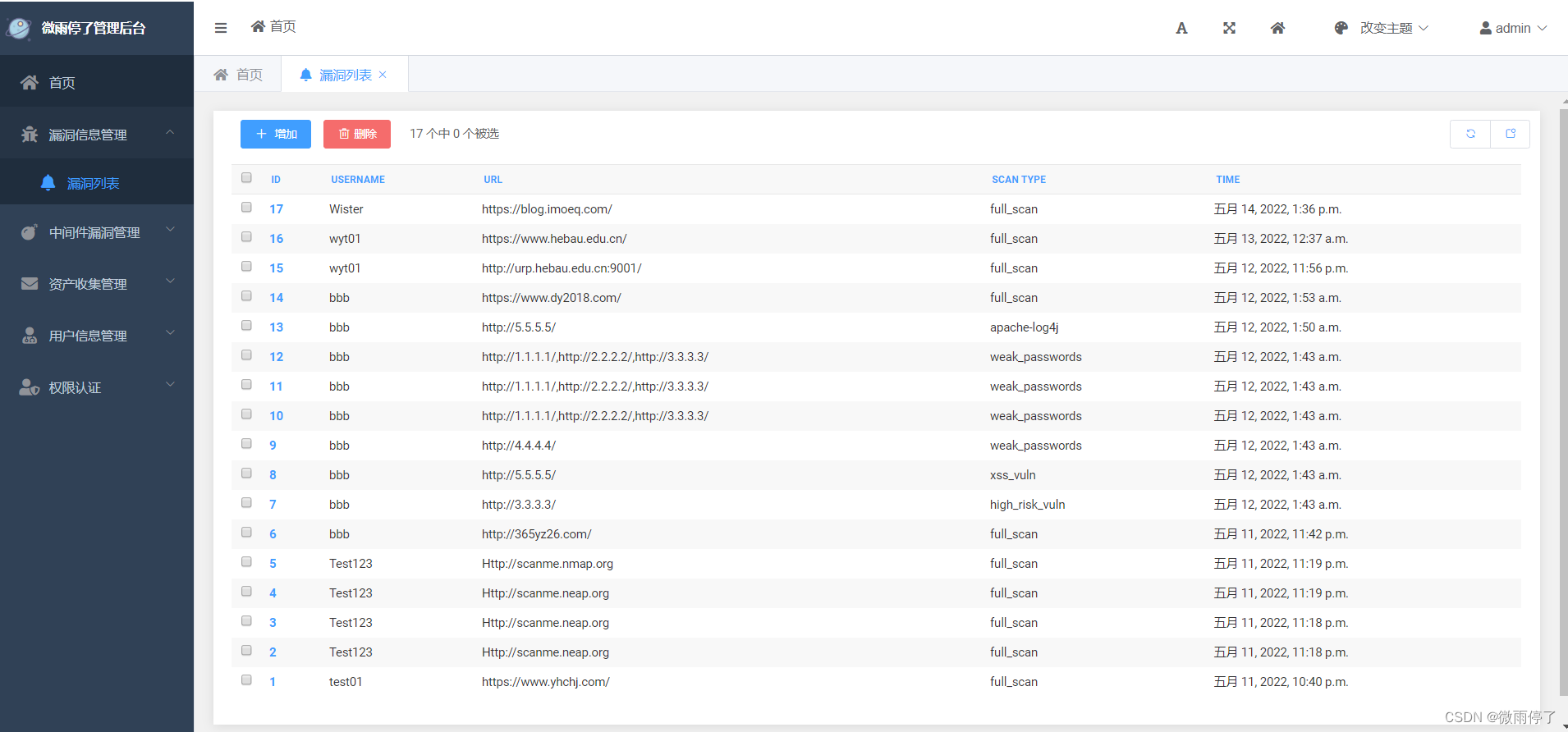Sort by the TIME column header

click(1228, 180)
